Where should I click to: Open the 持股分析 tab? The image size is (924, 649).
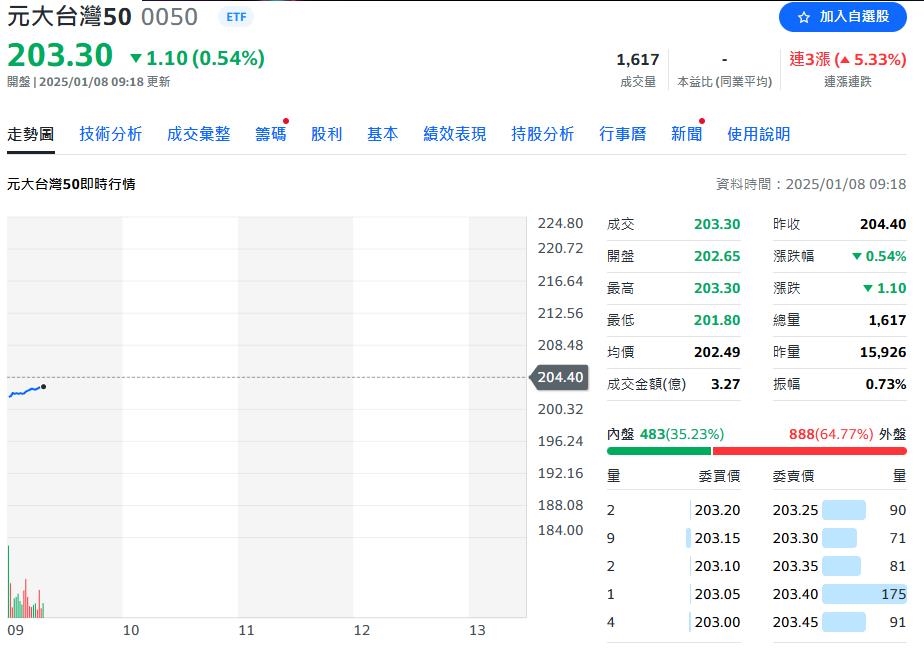(543, 132)
